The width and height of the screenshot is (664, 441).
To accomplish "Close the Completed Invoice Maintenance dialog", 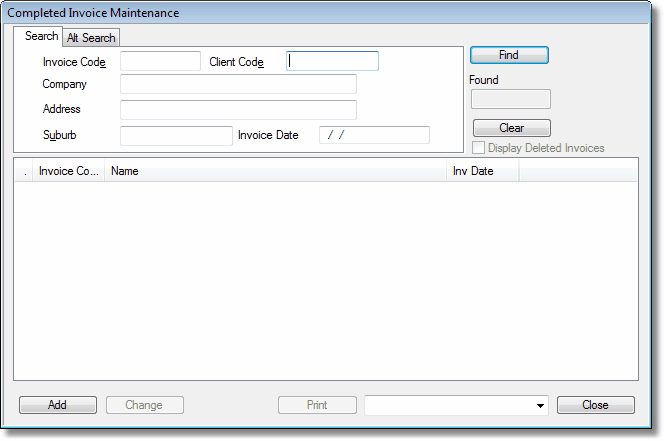I will (595, 405).
